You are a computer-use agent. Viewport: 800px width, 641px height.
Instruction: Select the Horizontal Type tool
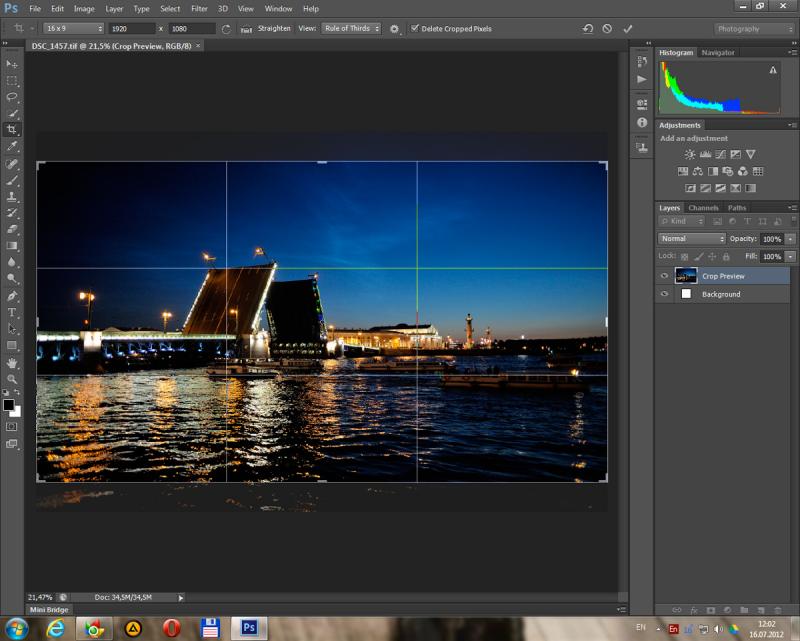[x=12, y=312]
